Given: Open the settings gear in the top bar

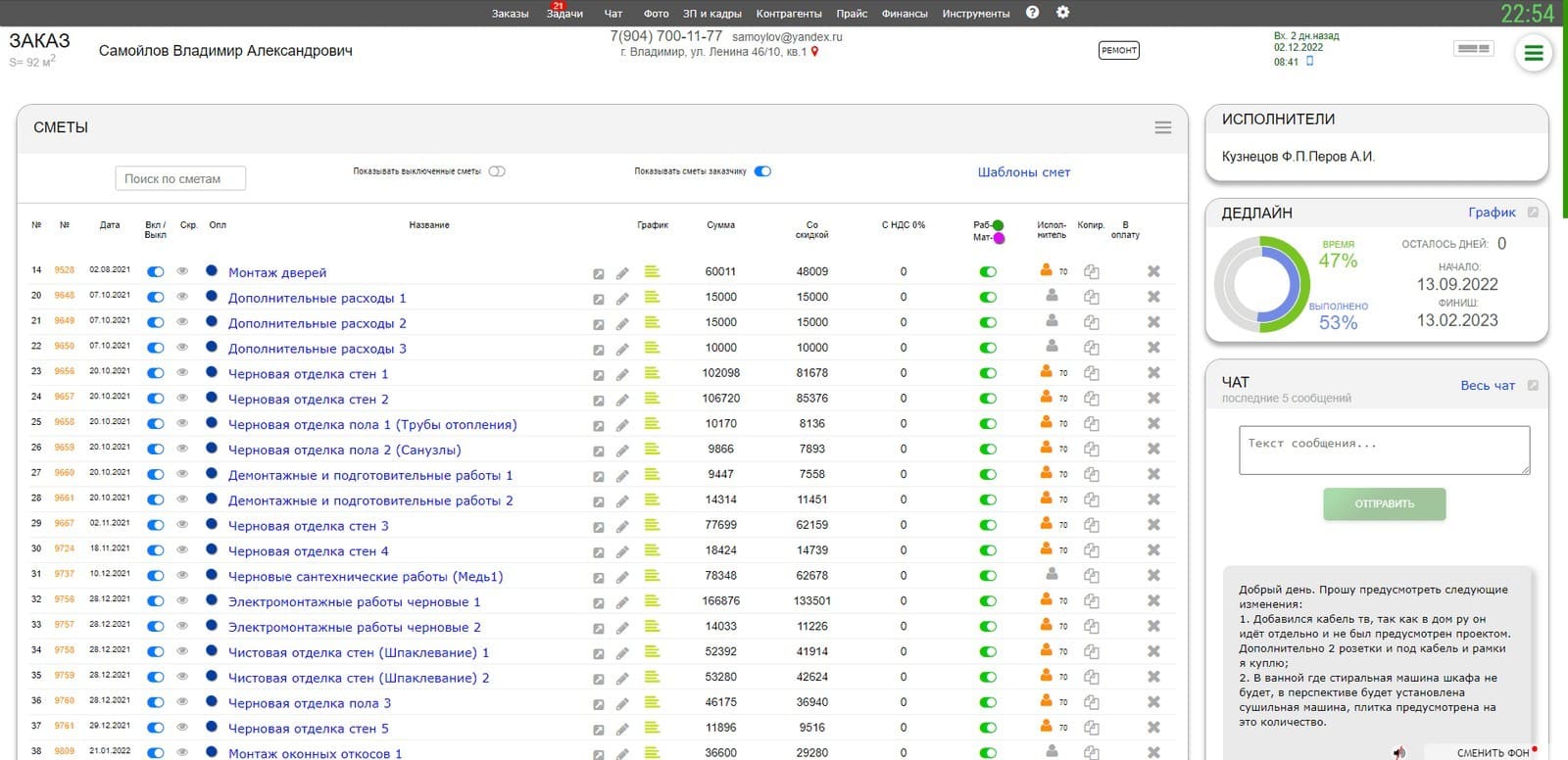Looking at the screenshot, I should coord(1062,13).
